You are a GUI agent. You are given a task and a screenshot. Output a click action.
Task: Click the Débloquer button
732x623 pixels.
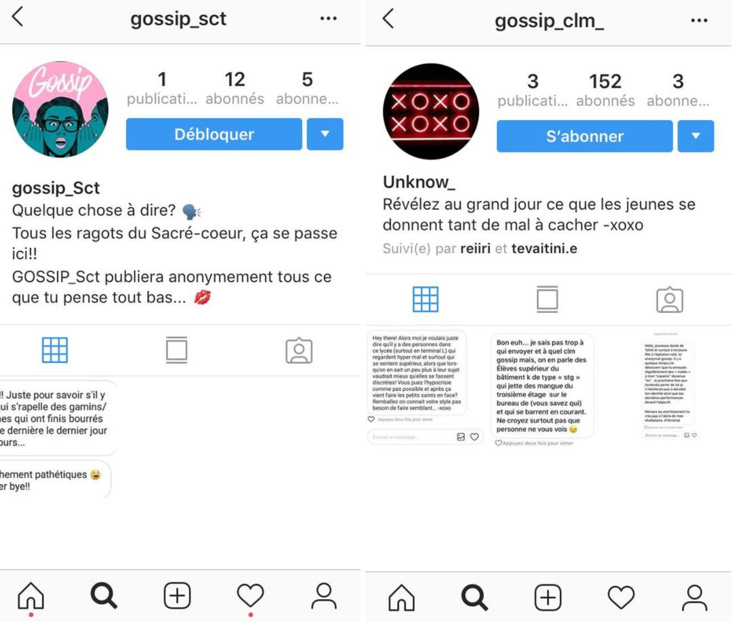point(214,134)
